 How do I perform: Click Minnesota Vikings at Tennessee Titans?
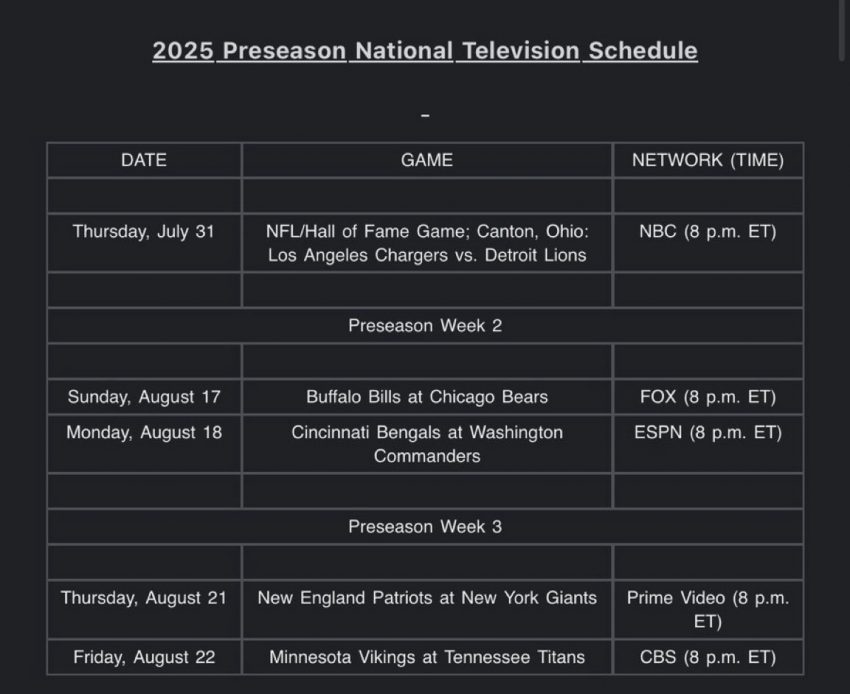[427, 657]
